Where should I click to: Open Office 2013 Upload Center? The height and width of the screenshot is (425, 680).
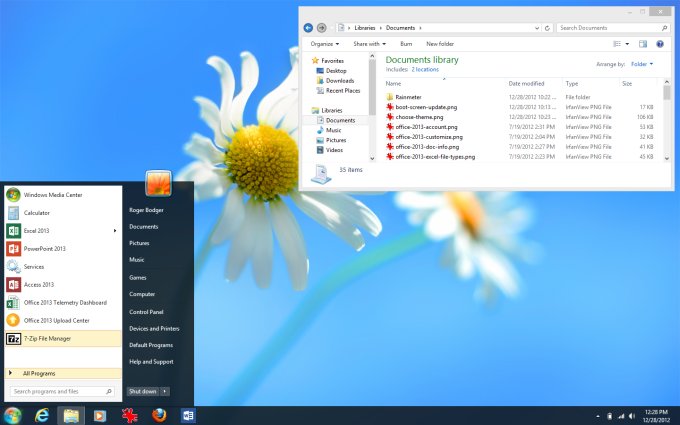coord(63,320)
